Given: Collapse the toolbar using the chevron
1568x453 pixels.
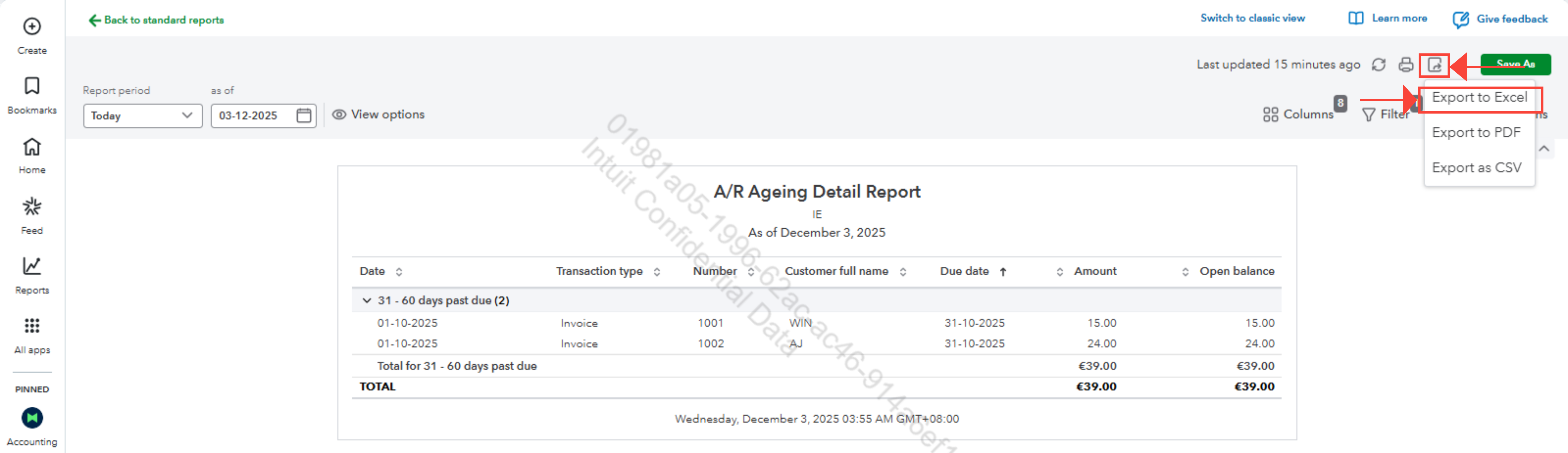Looking at the screenshot, I should 1544,149.
